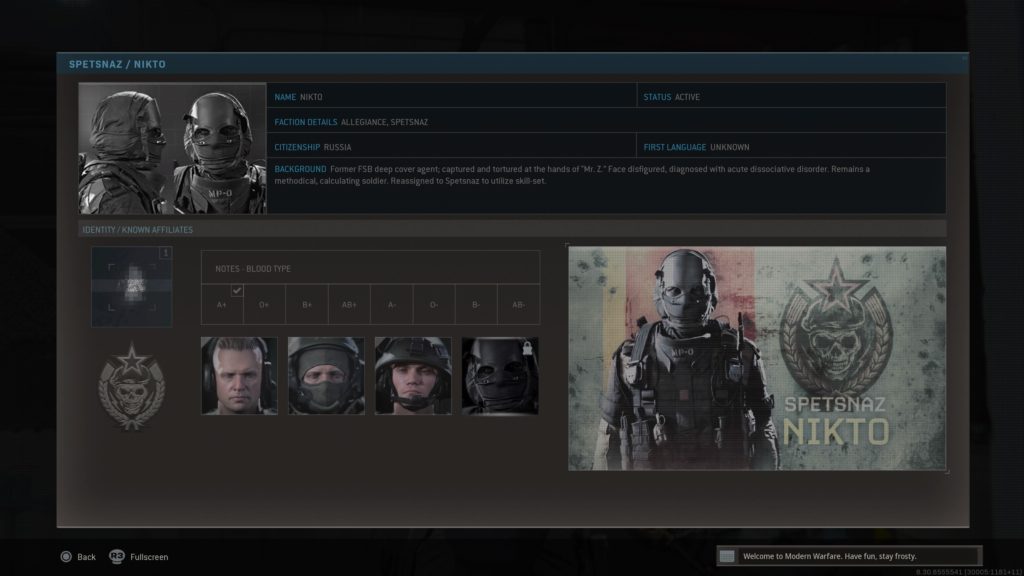Screen dimensions: 1024x576
Task: Select operator wearing helmet with chinstrap portrait
Action: tap(413, 376)
